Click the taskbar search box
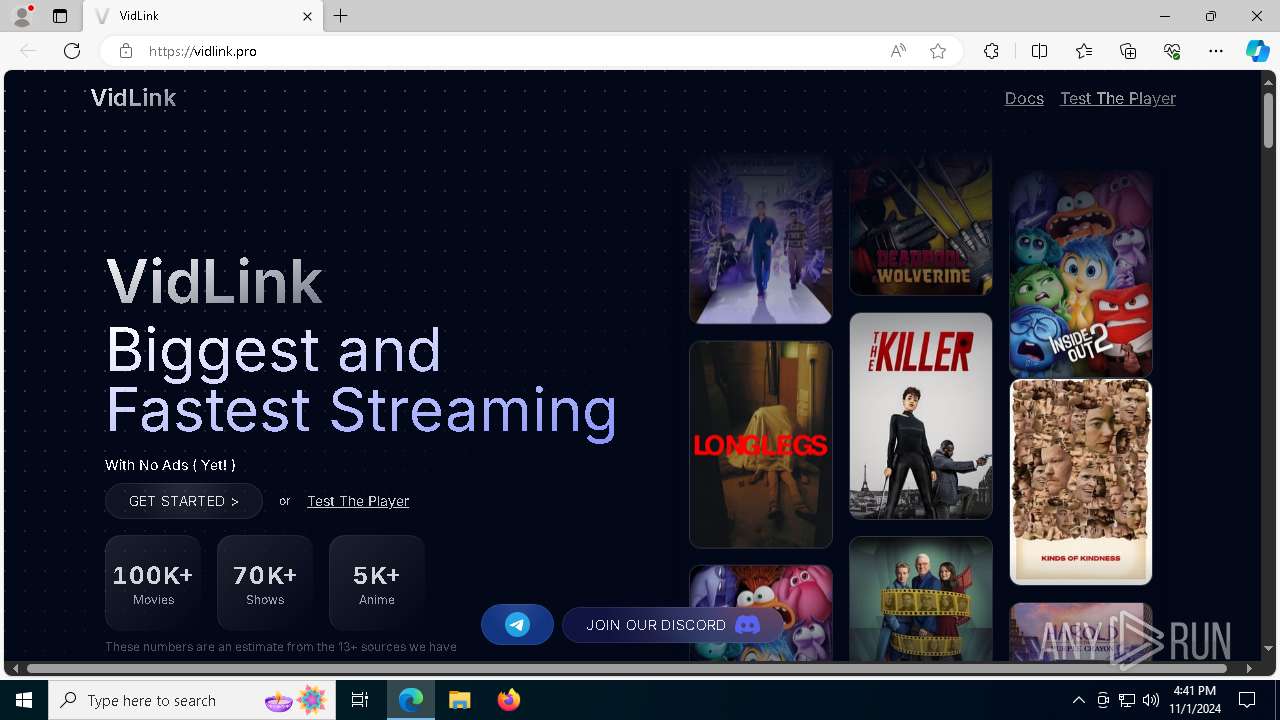 (x=192, y=700)
